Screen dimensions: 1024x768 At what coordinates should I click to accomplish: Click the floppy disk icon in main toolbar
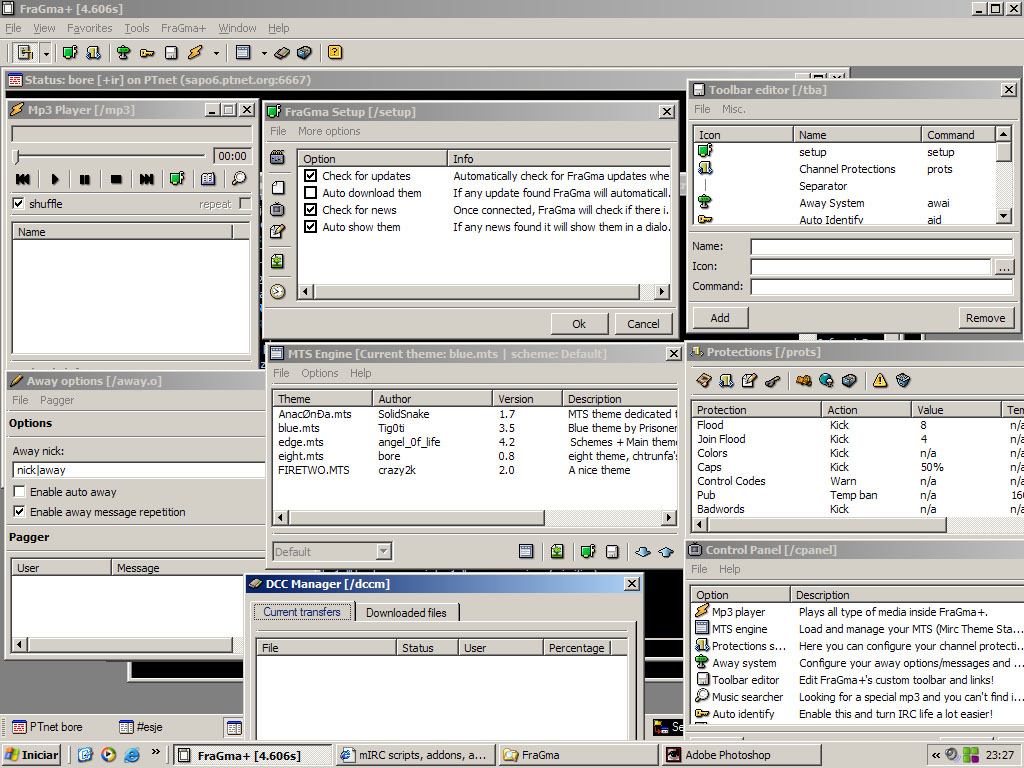pos(171,53)
